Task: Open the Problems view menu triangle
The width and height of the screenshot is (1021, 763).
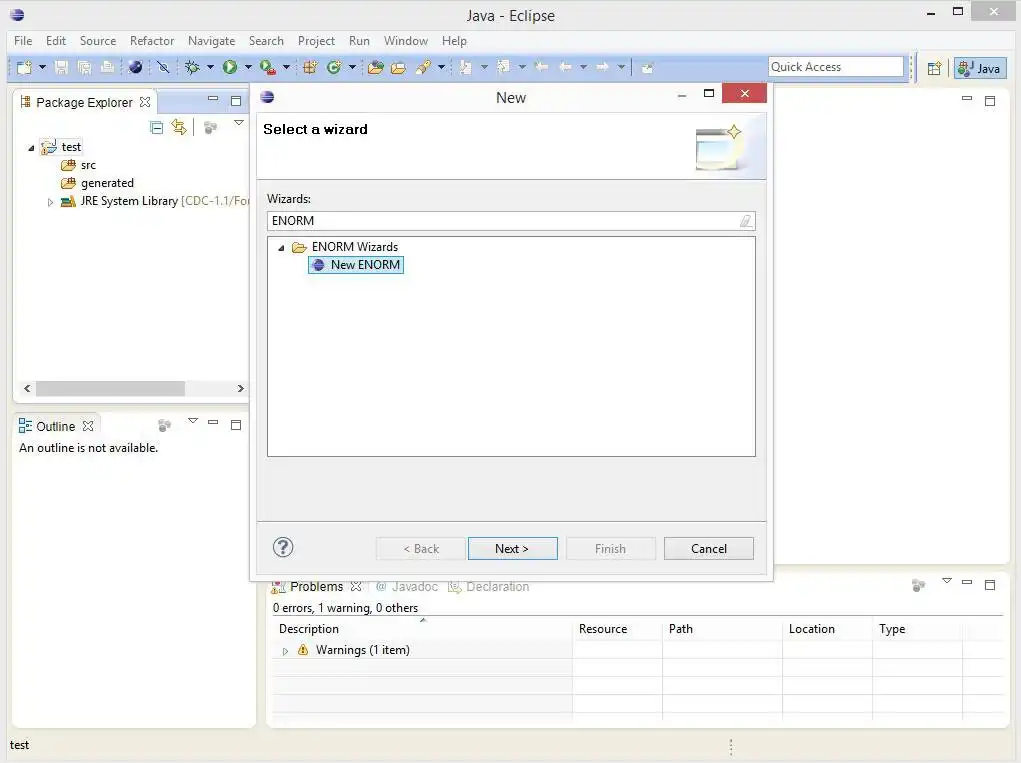Action: [947, 580]
